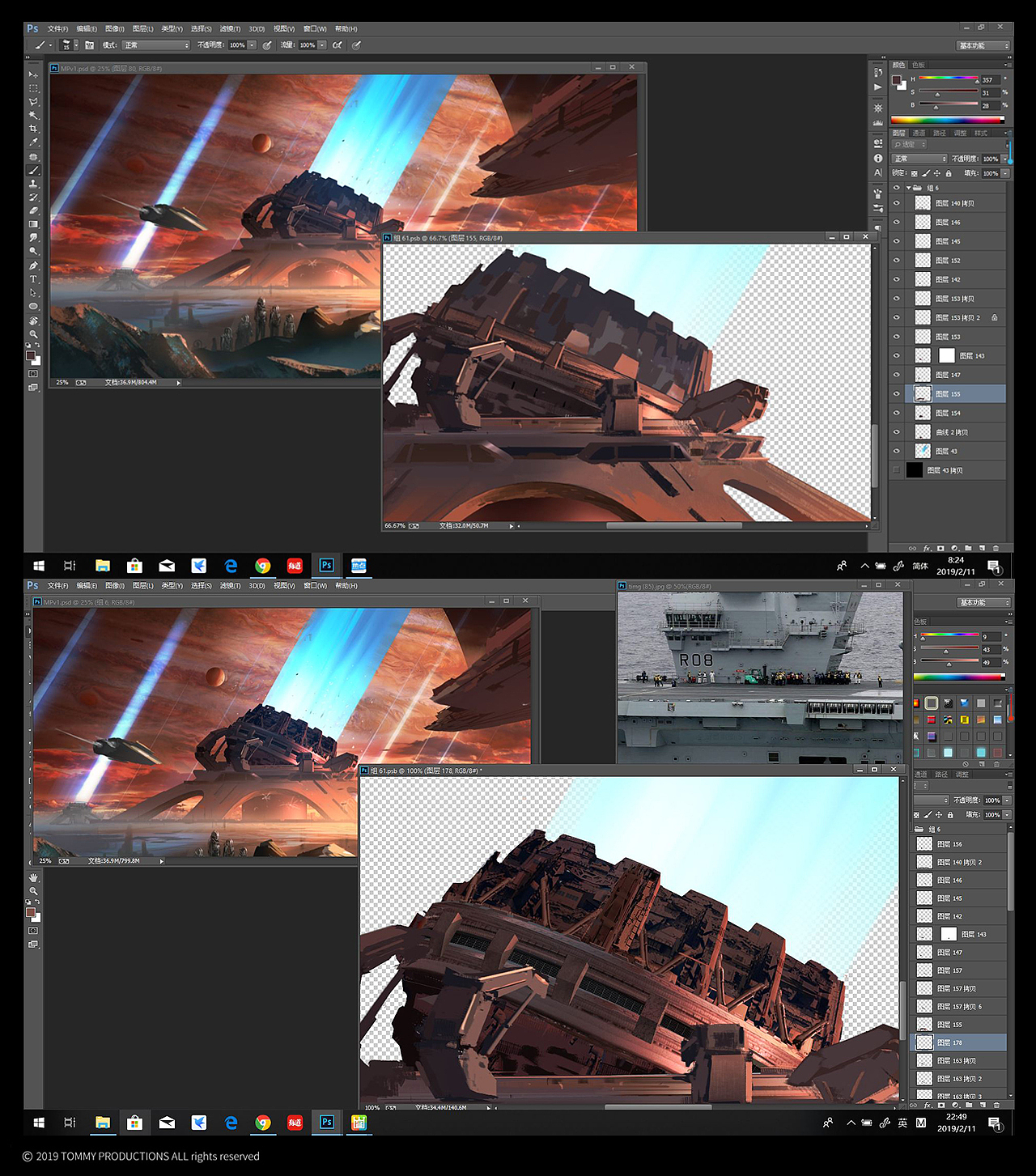Select the Rectangular Marquee tool
Image resolution: width=1036 pixels, height=1176 pixels.
click(x=33, y=88)
